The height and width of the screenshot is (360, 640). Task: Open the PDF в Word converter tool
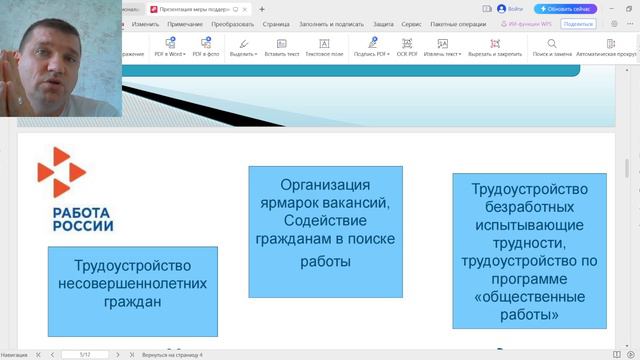tap(170, 47)
